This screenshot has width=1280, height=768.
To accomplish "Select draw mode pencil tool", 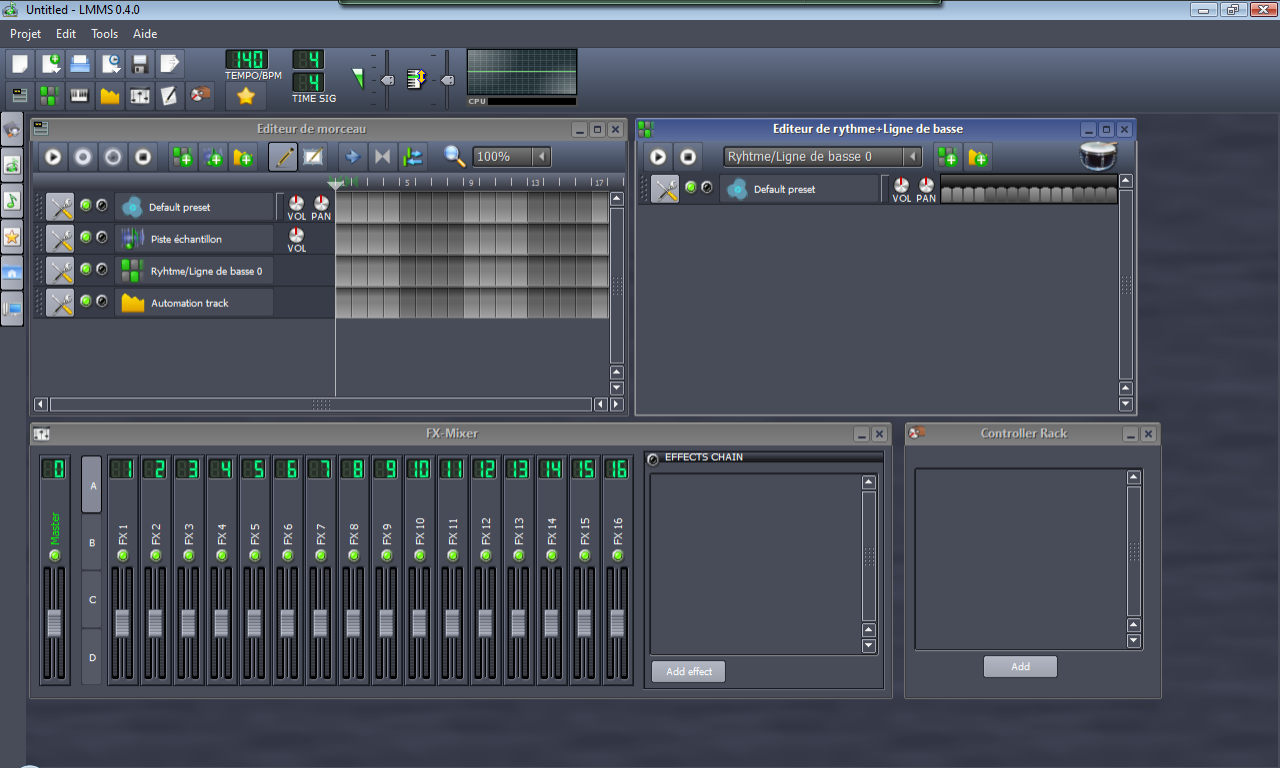I will [x=283, y=156].
